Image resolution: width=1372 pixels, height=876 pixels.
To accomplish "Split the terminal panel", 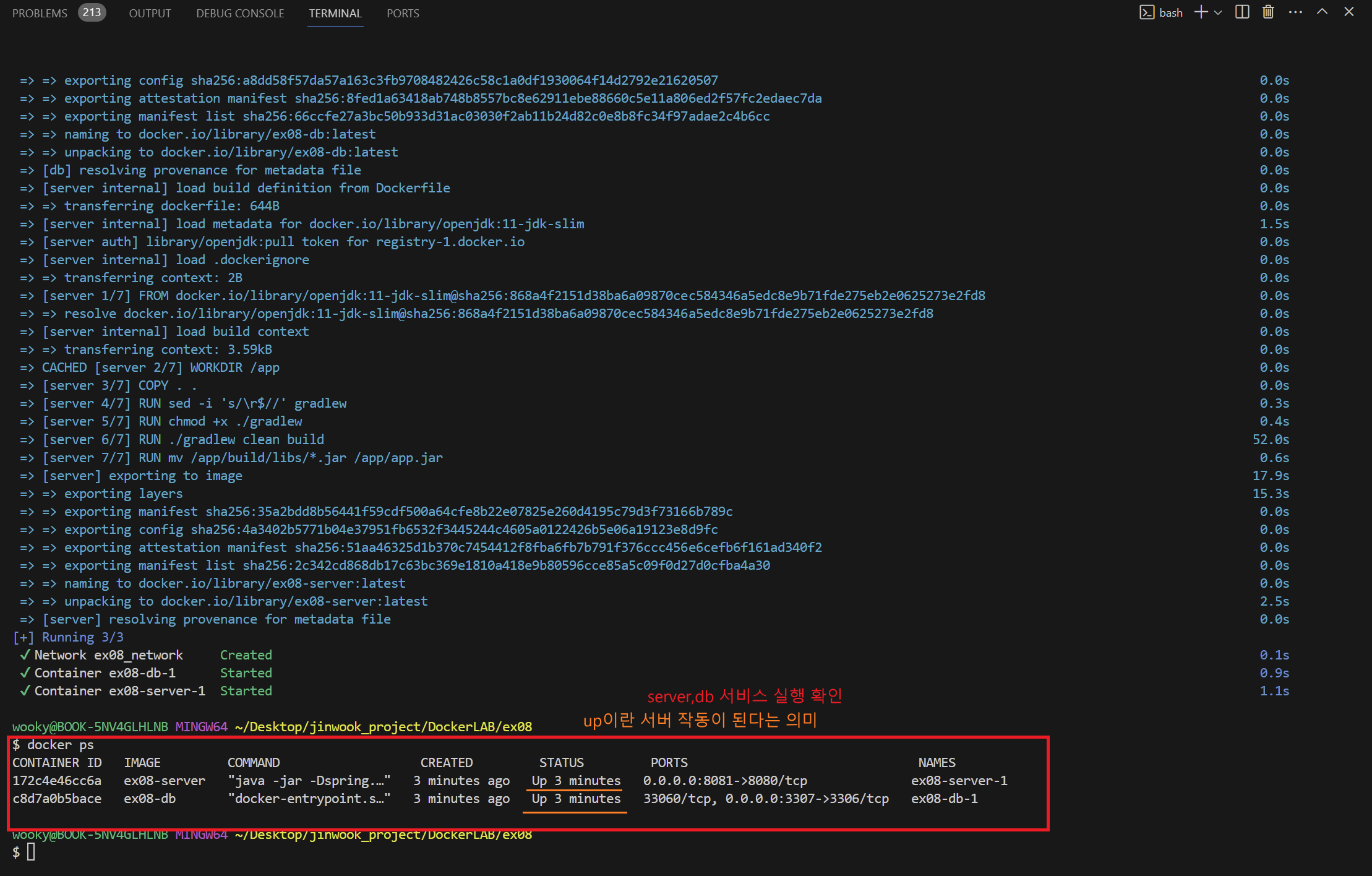I will pyautogui.click(x=1242, y=12).
